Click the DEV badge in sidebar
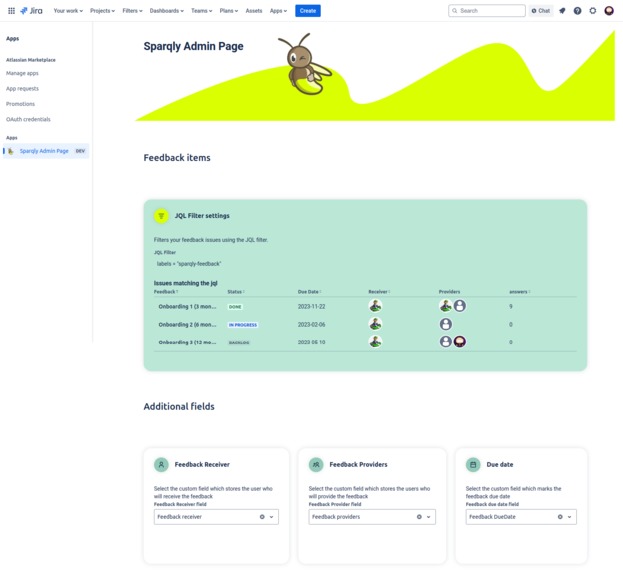The image size is (623, 573). (80, 151)
